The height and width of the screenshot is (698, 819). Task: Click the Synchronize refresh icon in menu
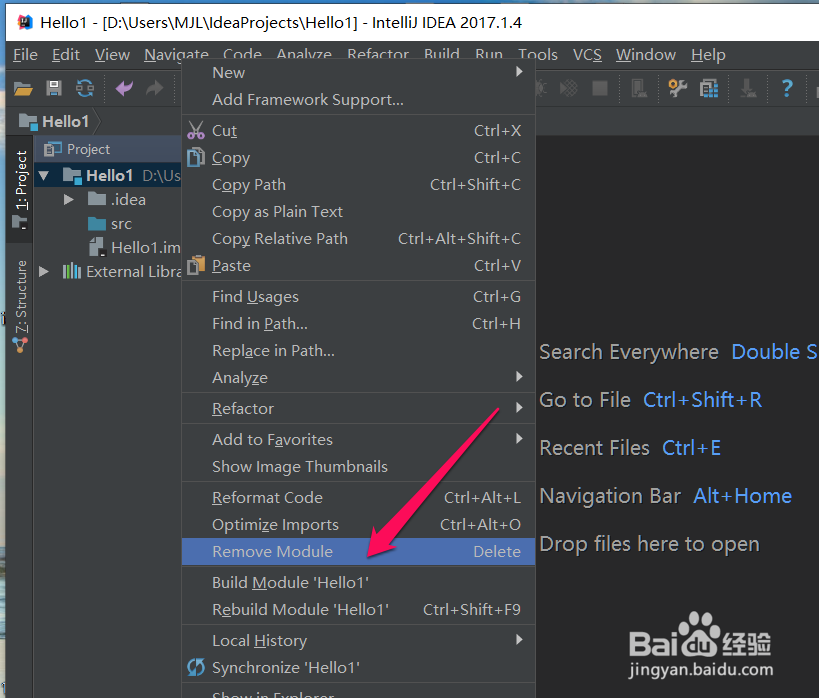[x=196, y=667]
